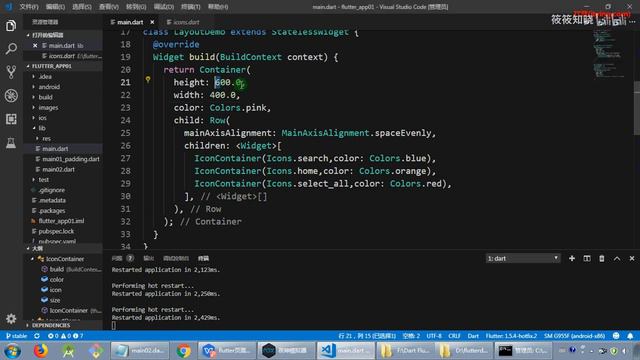Click the Flutter 1.5.4-hotfix.2 version indicator
Screen dimensions: 640x360
[511, 336]
